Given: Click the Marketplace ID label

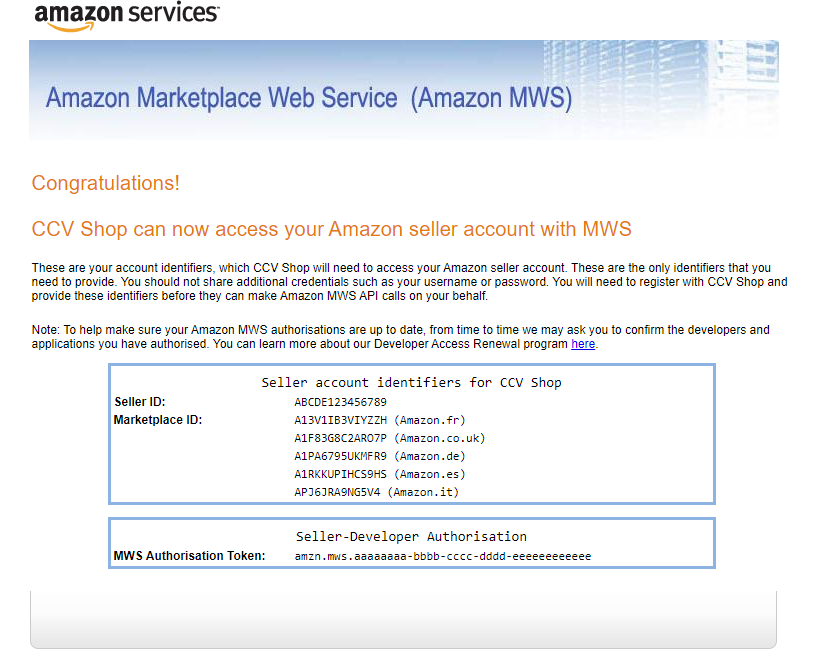Looking at the screenshot, I should click(x=158, y=420).
